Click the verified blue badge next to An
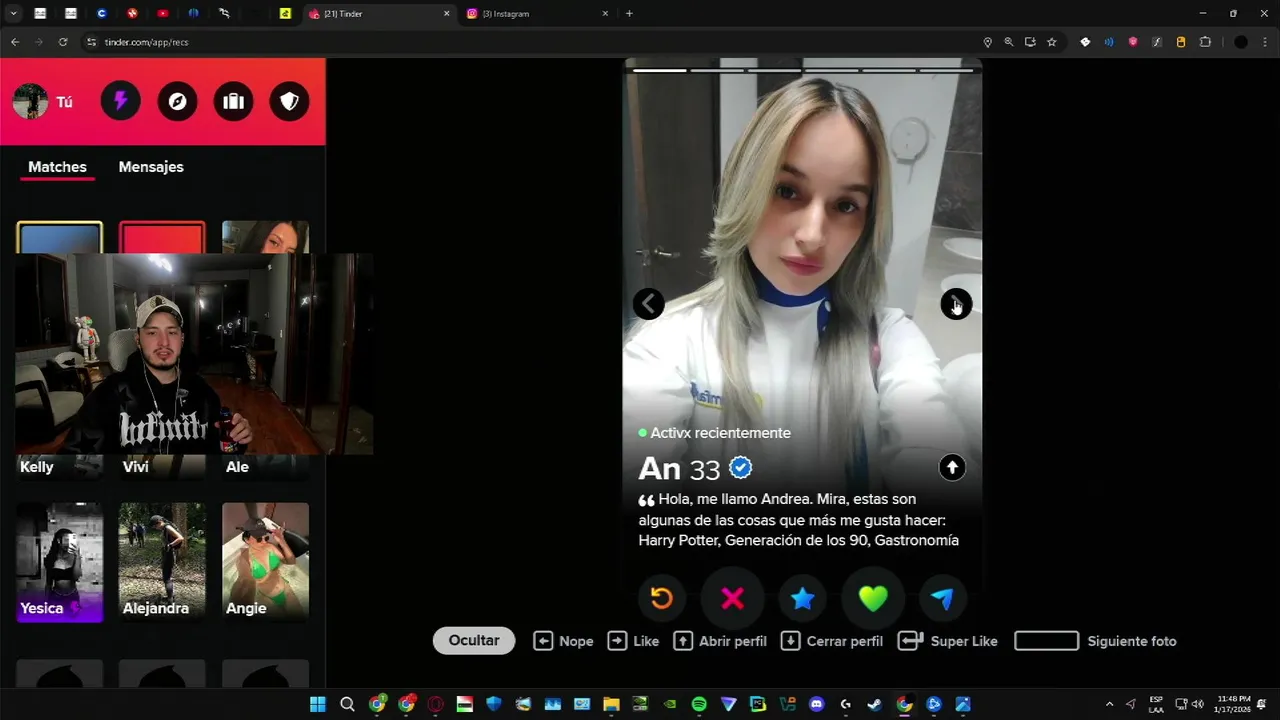Screen dimensions: 1280x720 pos(741,467)
